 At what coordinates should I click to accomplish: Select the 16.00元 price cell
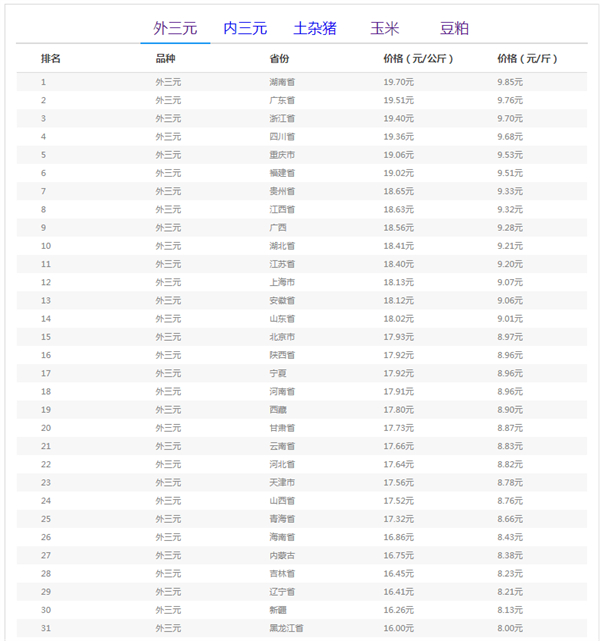(x=399, y=628)
